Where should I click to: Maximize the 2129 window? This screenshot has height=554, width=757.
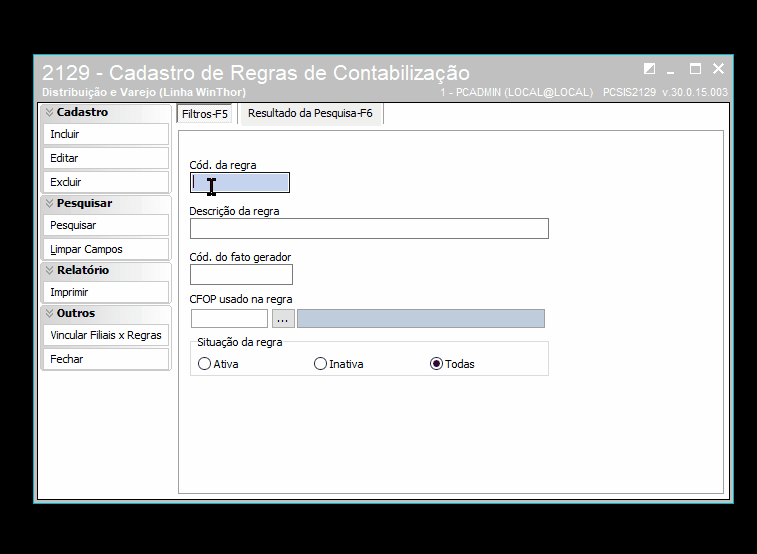coord(695,69)
